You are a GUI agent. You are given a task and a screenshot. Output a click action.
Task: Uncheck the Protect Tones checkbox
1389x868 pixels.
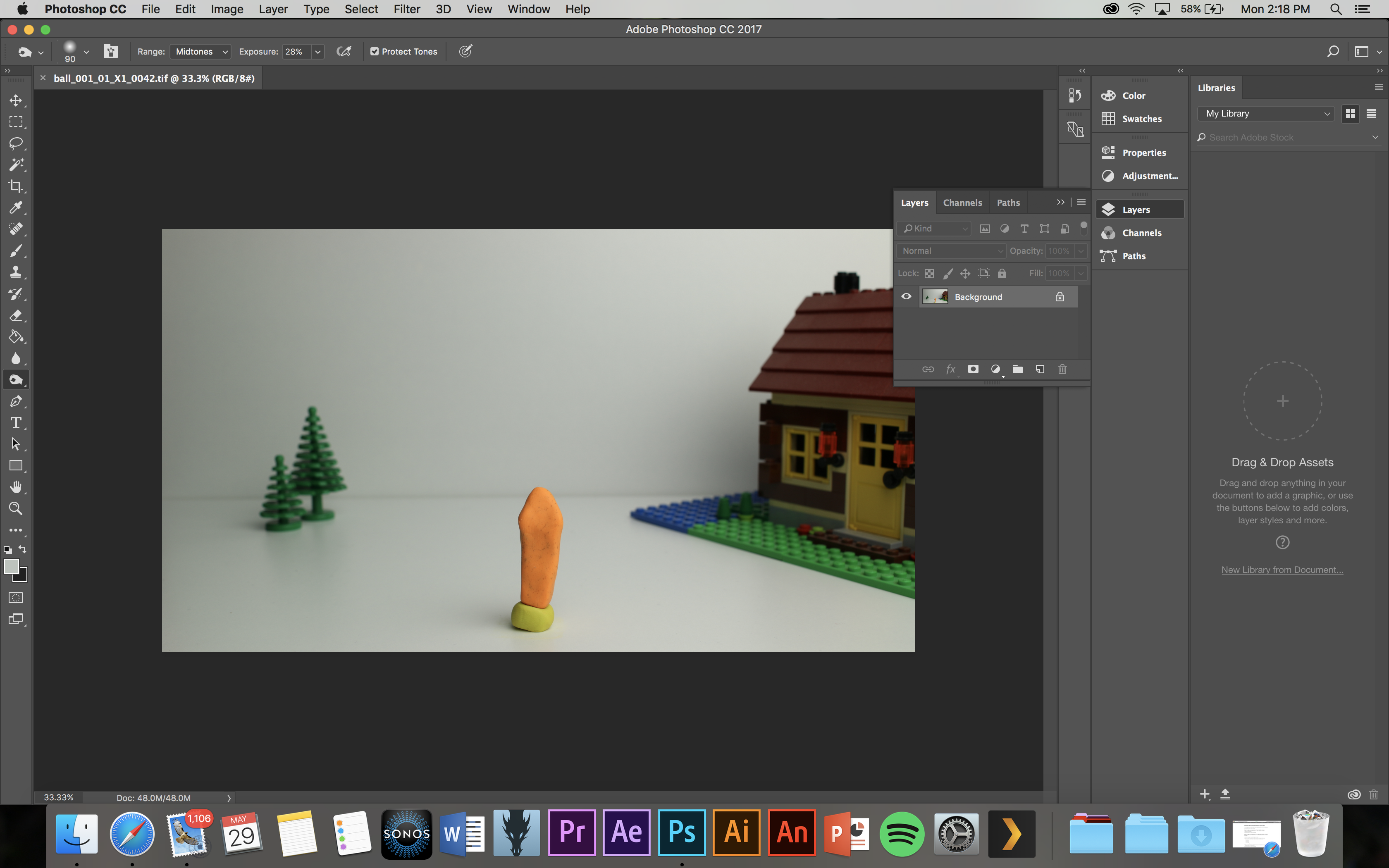pyautogui.click(x=374, y=52)
